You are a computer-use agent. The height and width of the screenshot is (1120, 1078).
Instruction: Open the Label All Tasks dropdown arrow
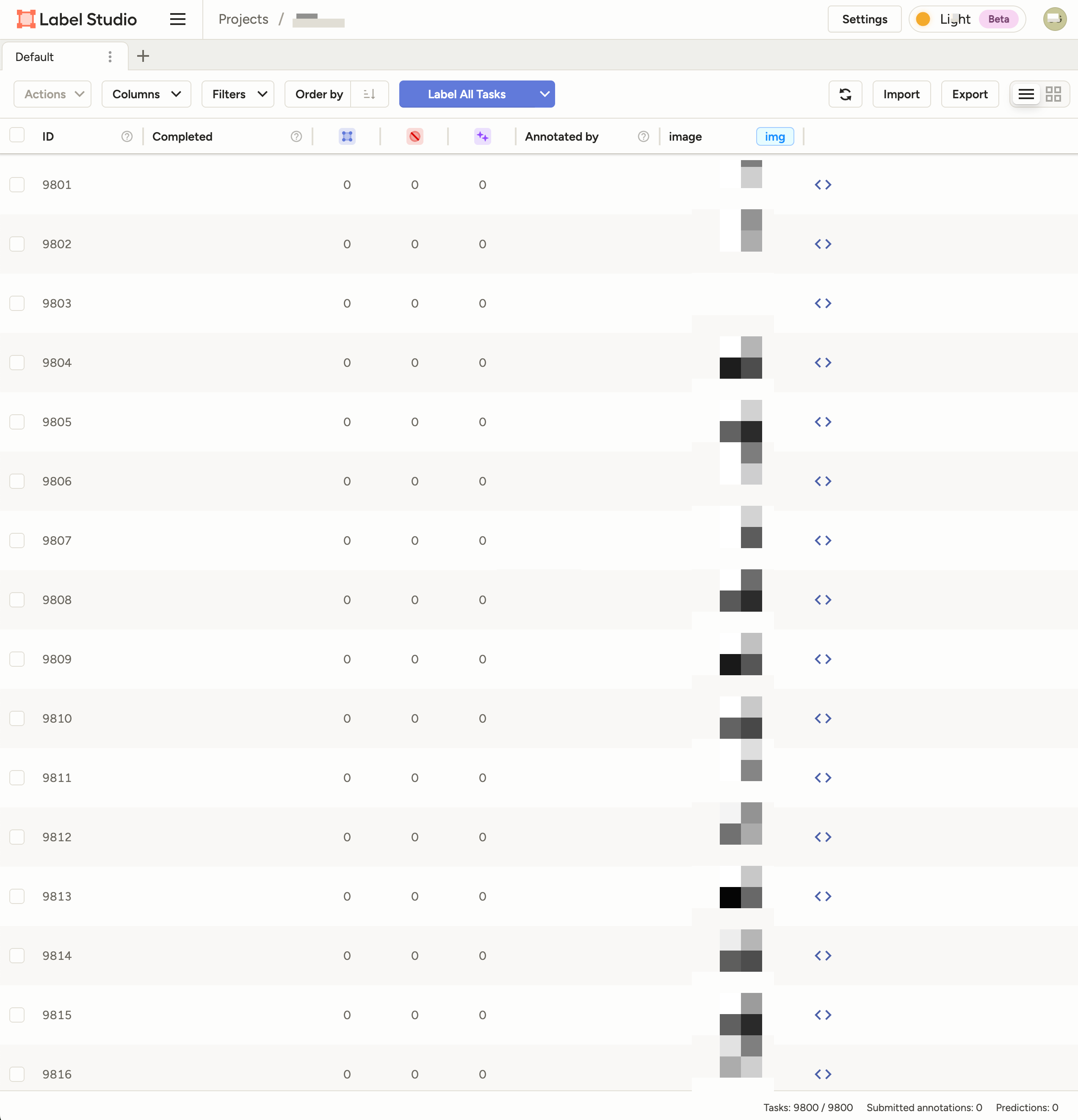(544, 94)
